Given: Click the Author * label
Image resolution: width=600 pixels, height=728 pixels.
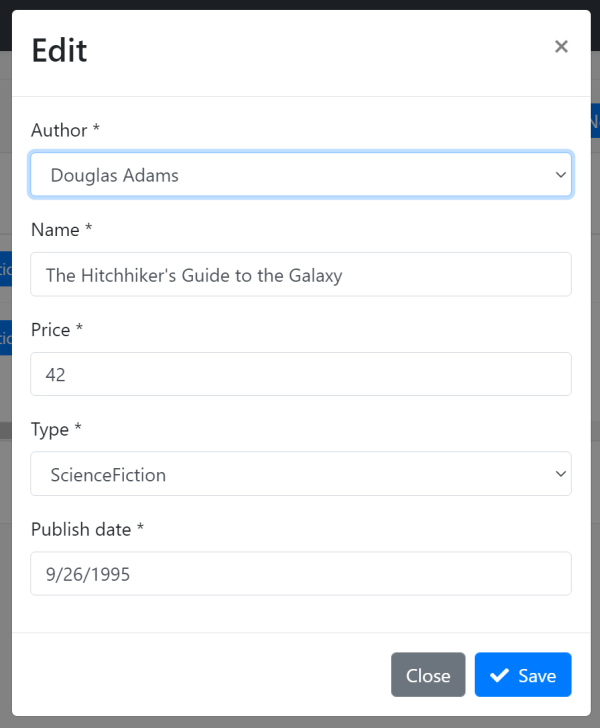Looking at the screenshot, I should pos(65,130).
